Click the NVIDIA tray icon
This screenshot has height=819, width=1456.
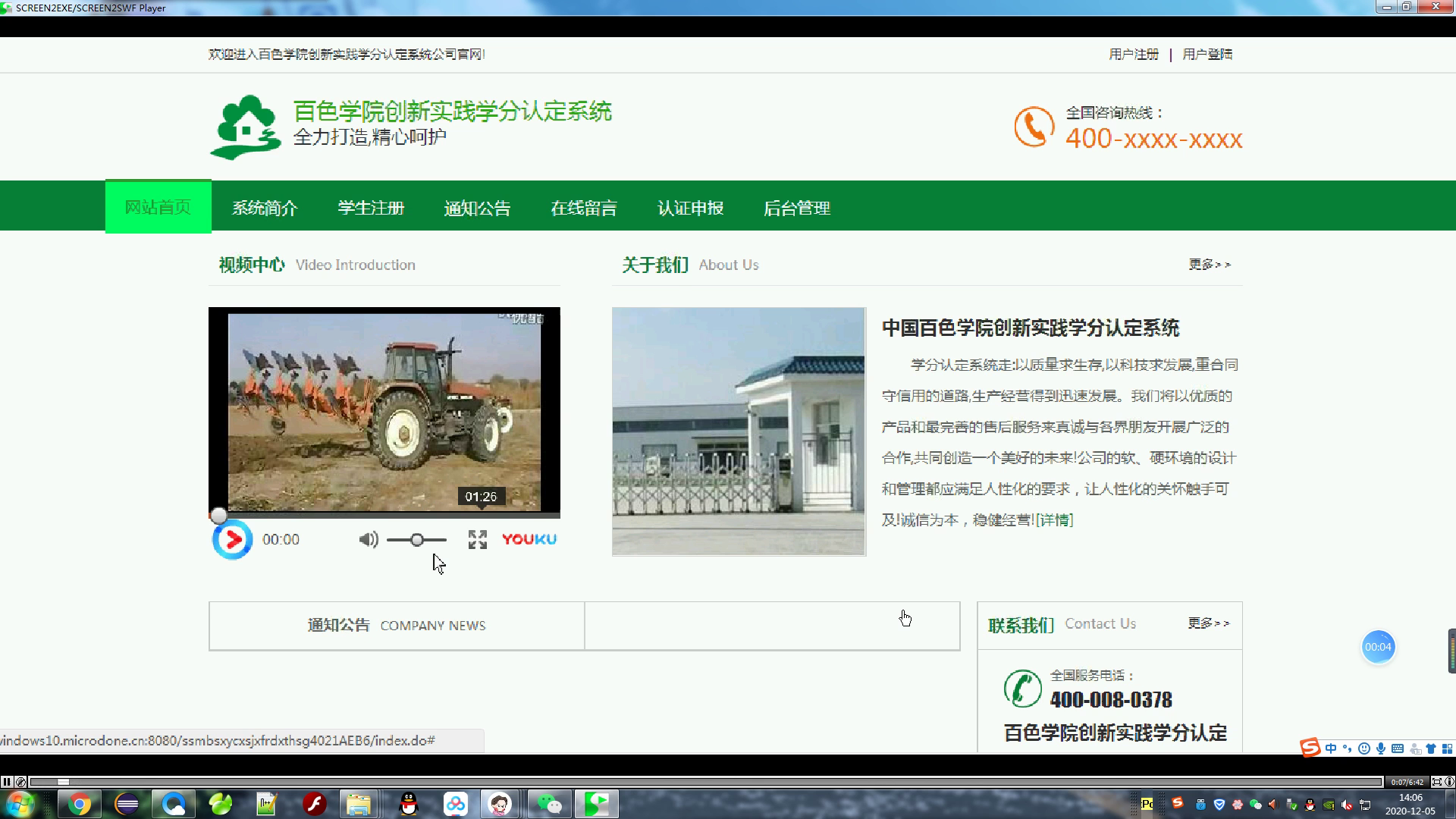coord(1329,805)
